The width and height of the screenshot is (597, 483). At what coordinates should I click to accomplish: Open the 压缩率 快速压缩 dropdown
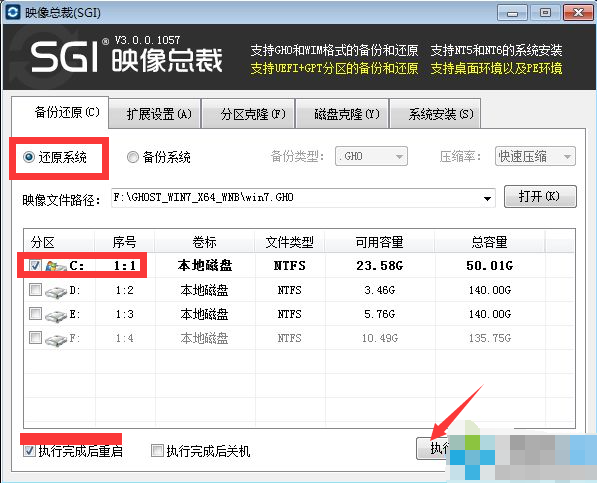(x=535, y=156)
